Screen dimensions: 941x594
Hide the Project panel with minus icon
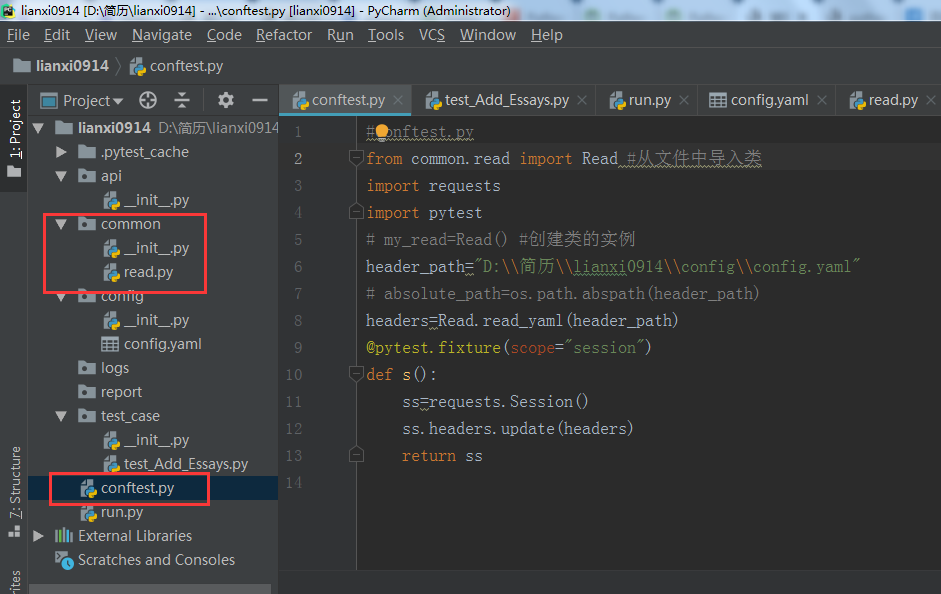pos(260,100)
